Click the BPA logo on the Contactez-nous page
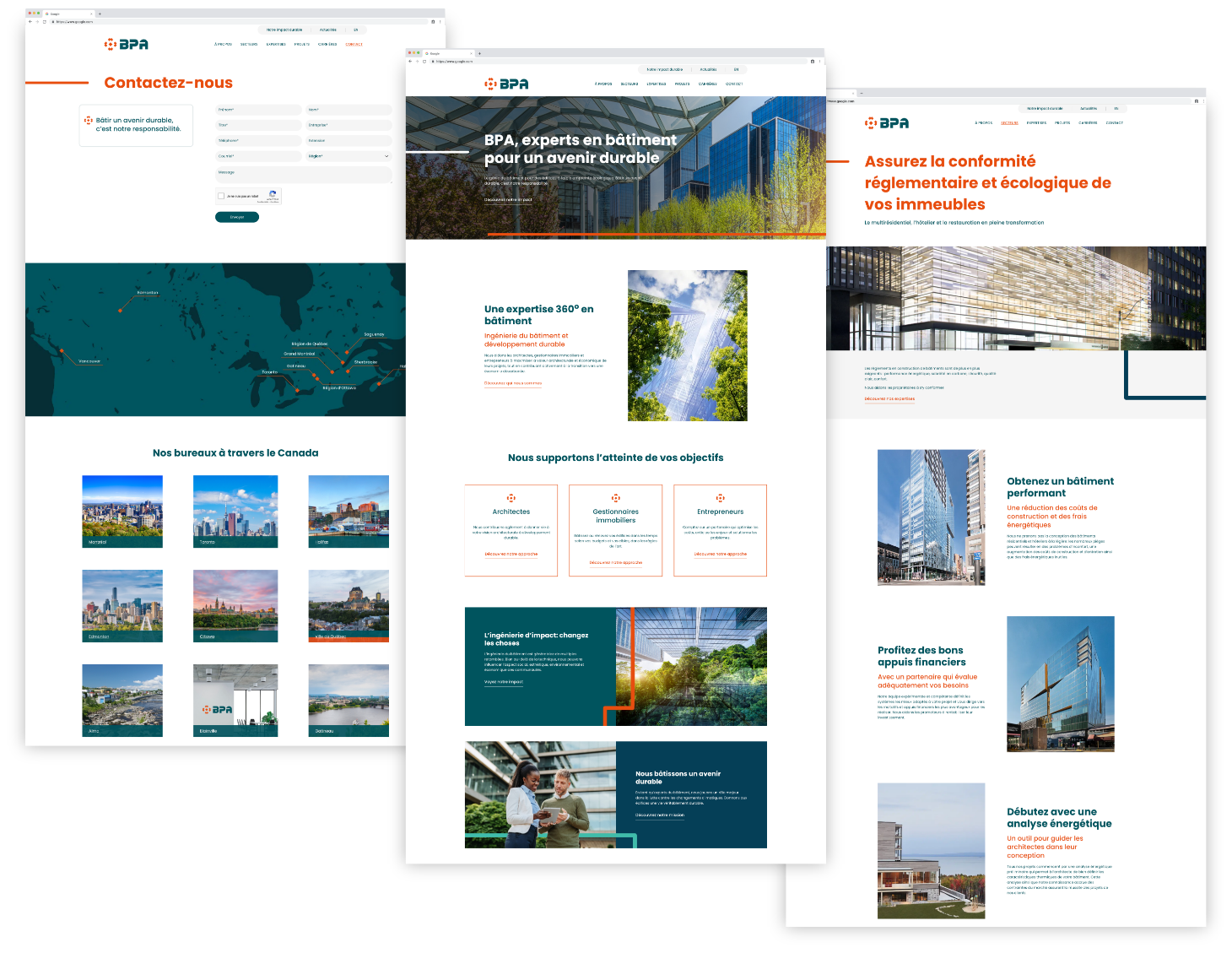 [126, 44]
